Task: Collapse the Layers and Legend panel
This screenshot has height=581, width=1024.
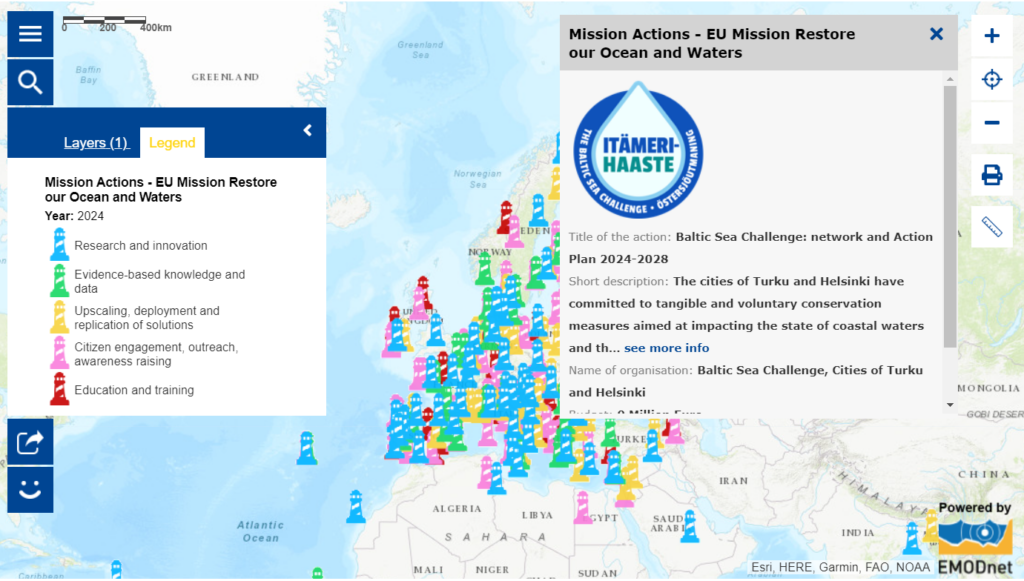Action: [308, 131]
